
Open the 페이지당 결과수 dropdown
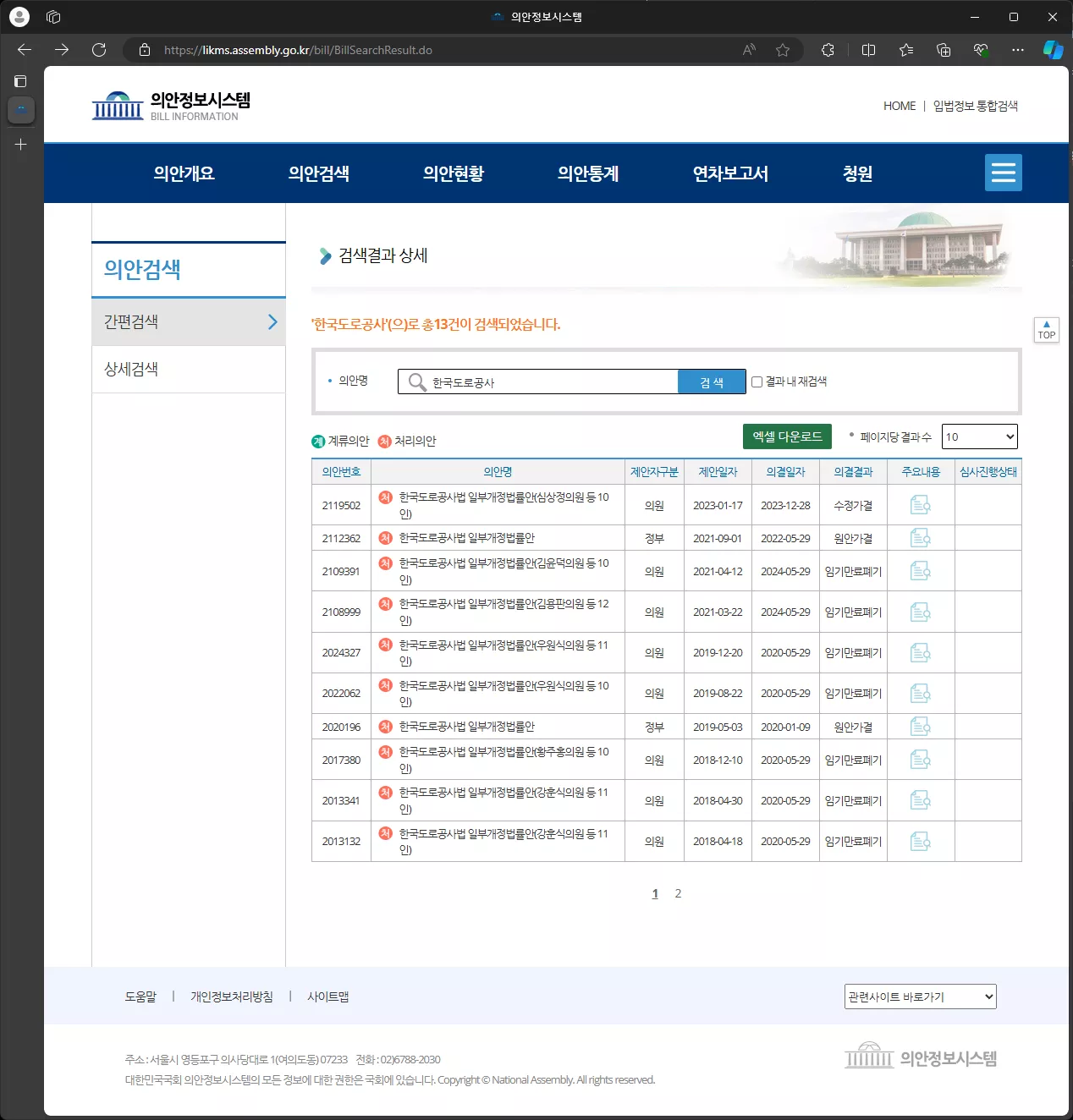click(x=979, y=436)
